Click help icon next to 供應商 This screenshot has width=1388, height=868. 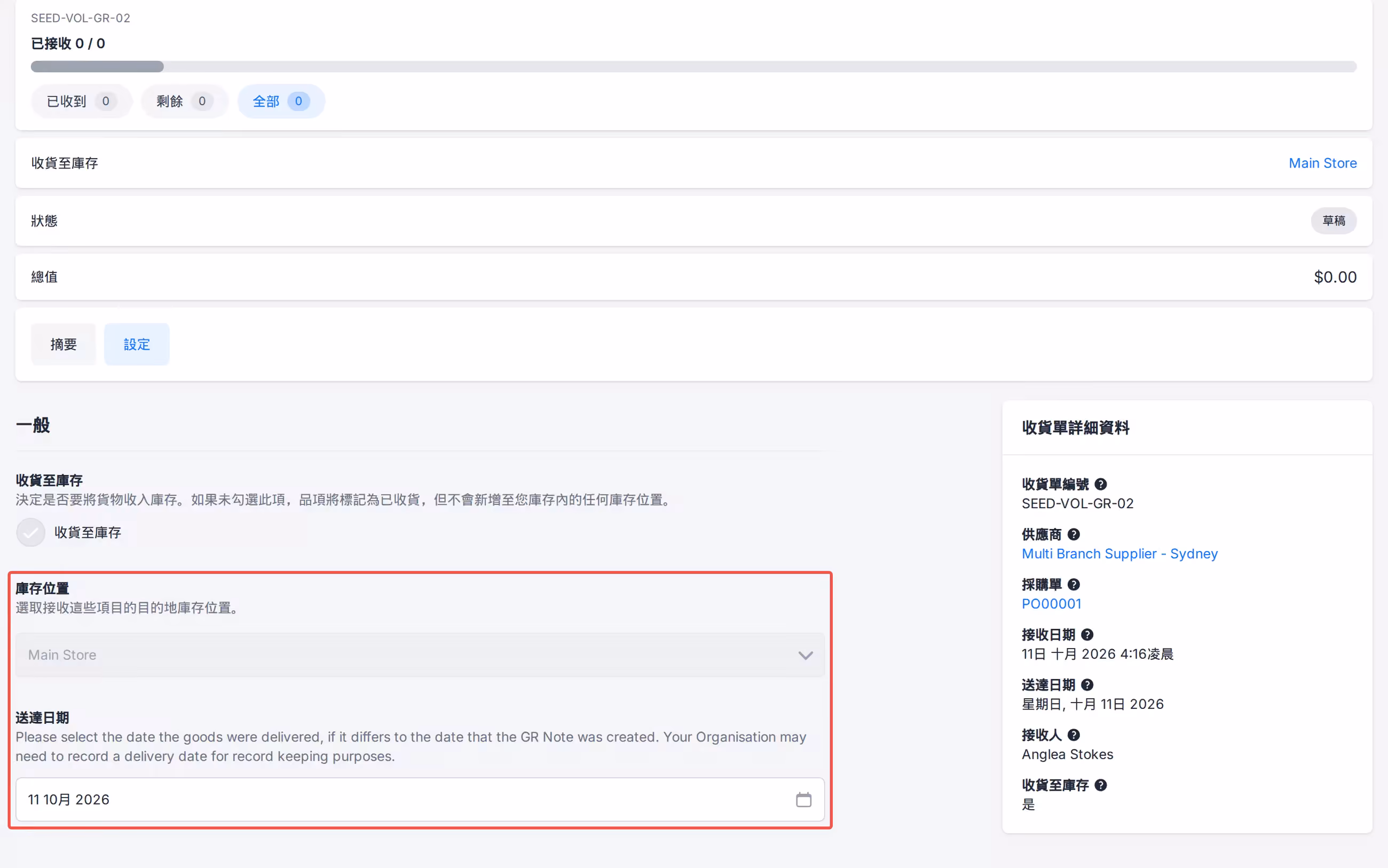1074,534
